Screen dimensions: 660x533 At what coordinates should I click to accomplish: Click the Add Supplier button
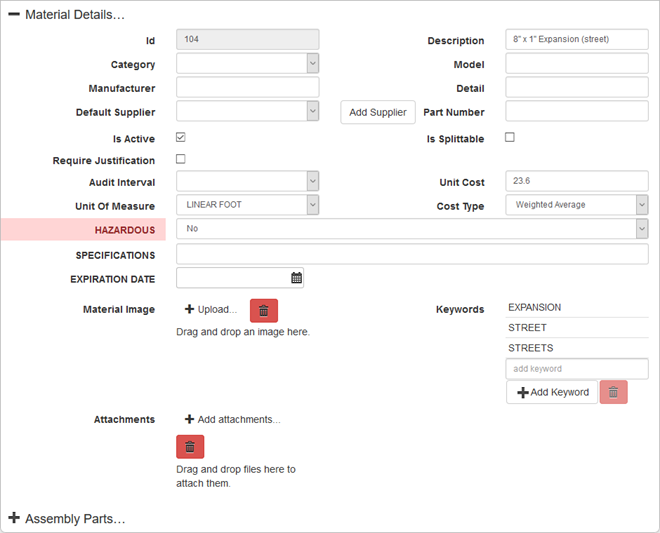pyautogui.click(x=378, y=112)
